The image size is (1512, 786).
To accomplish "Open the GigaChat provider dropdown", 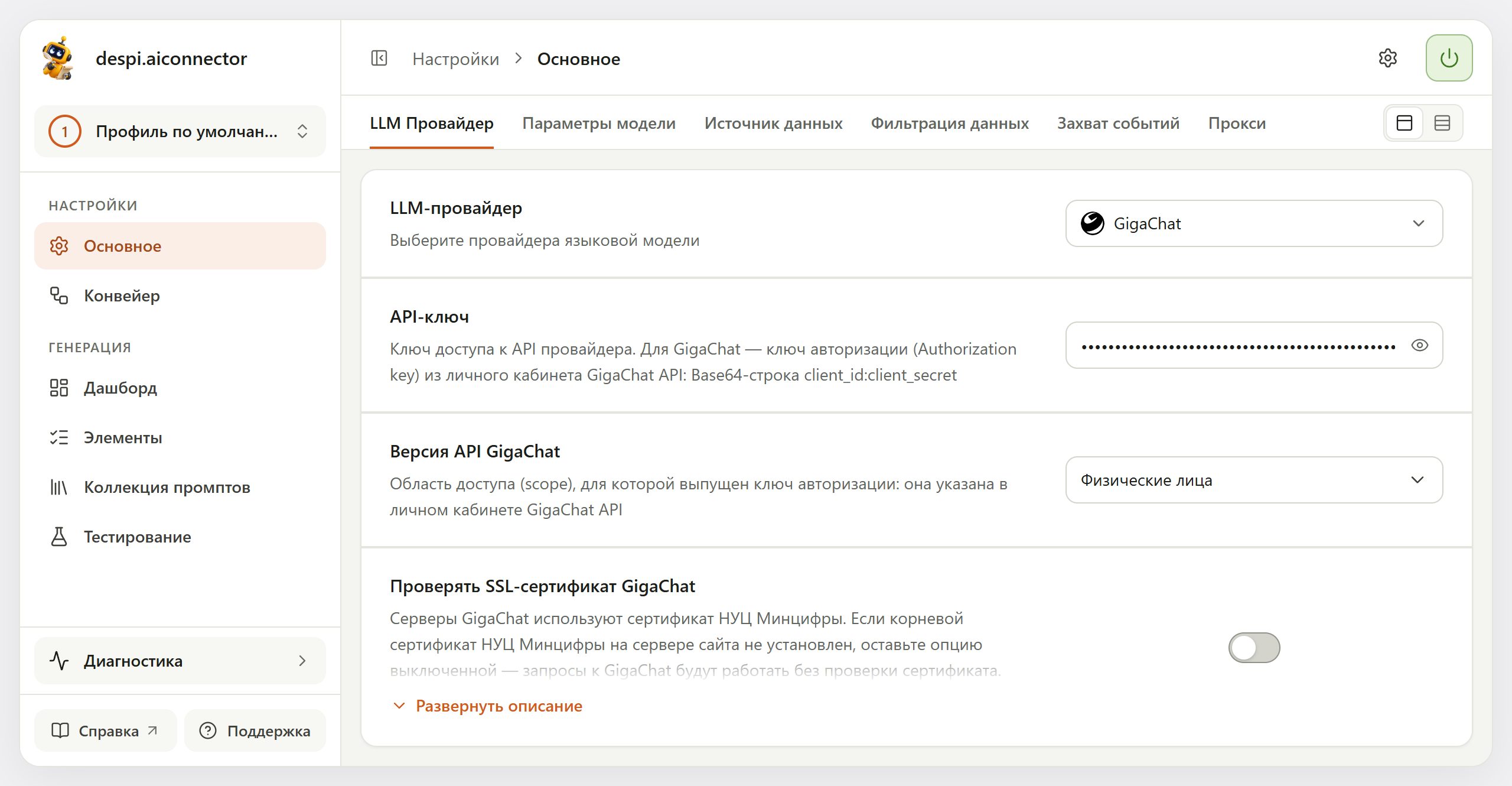I will click(1254, 223).
